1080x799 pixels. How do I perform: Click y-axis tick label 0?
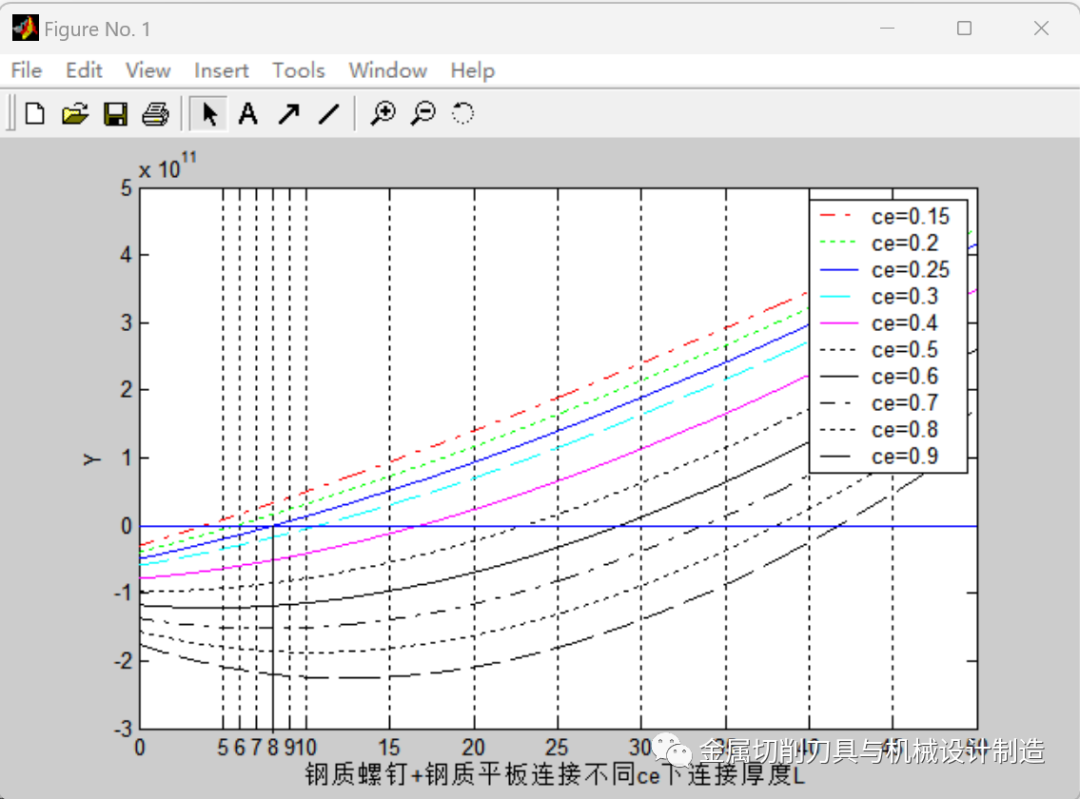pyautogui.click(x=126, y=526)
